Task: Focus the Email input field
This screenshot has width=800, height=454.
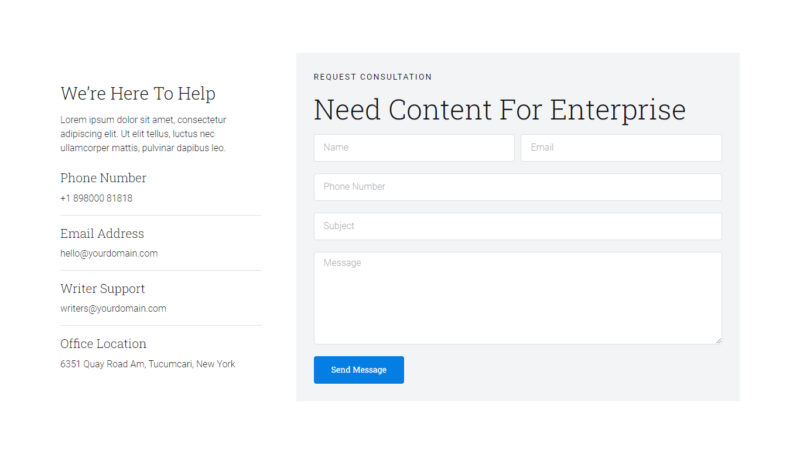Action: pos(620,148)
